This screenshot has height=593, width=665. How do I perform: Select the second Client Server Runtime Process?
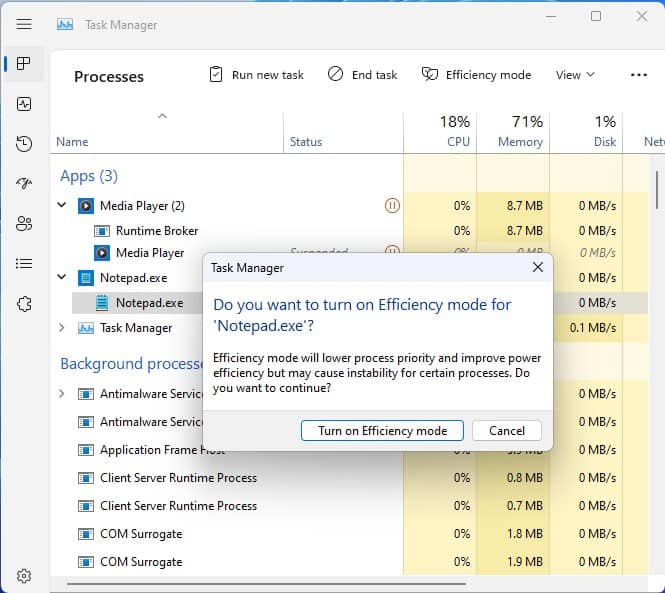coord(179,506)
